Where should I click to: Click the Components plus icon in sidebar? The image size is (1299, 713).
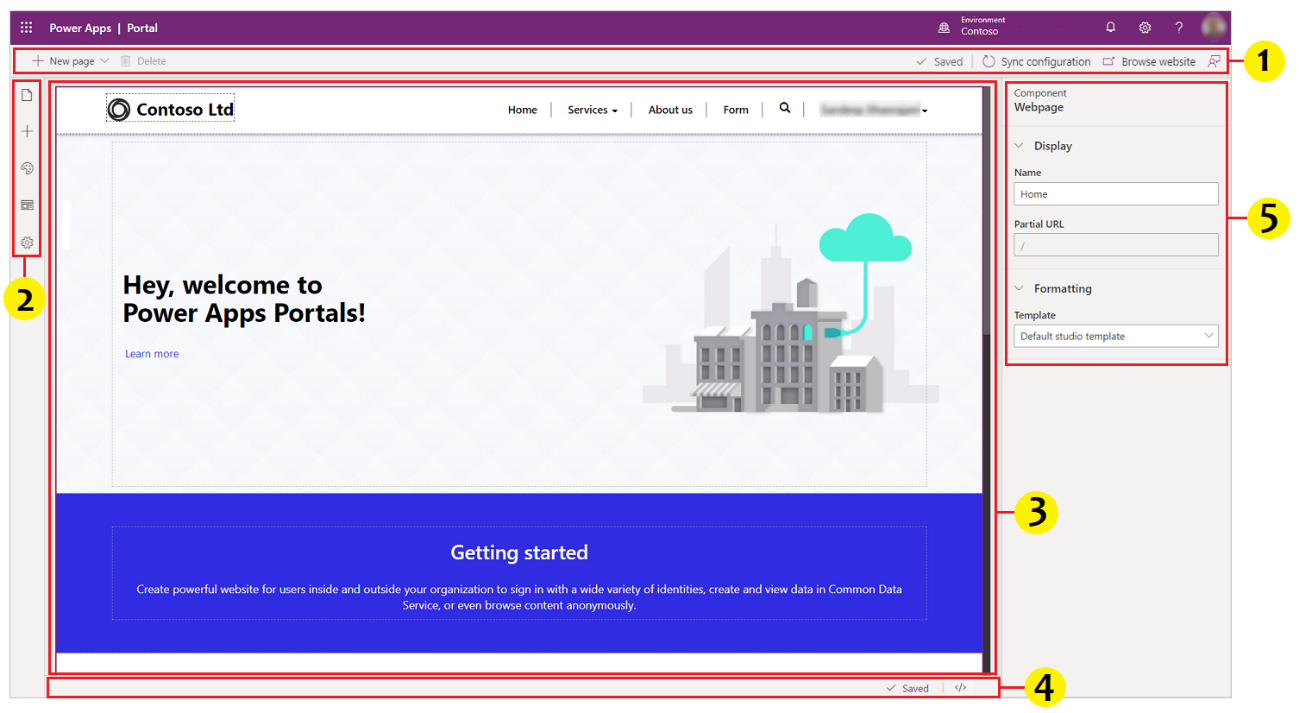pos(27,132)
